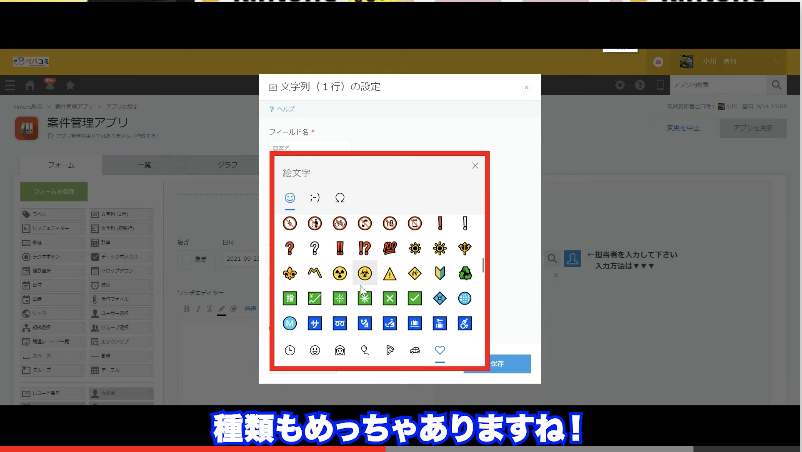The width and height of the screenshot is (802, 452).
Task: Jump to the recently used clock category
Action: (289, 350)
